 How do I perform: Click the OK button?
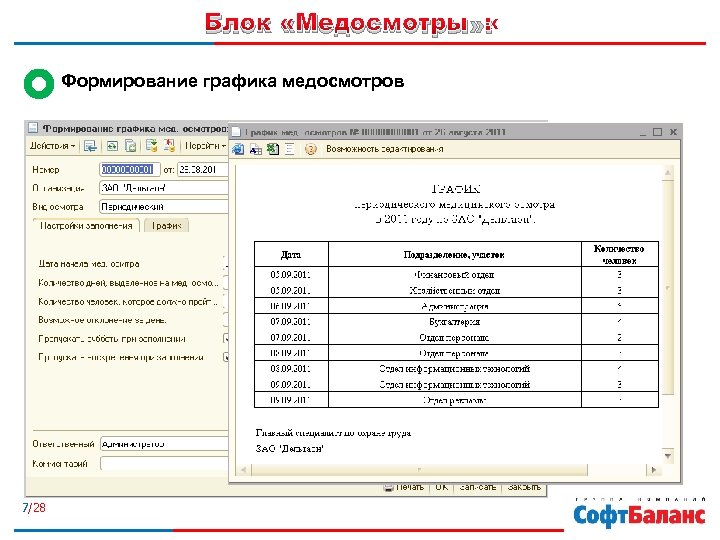(x=441, y=487)
